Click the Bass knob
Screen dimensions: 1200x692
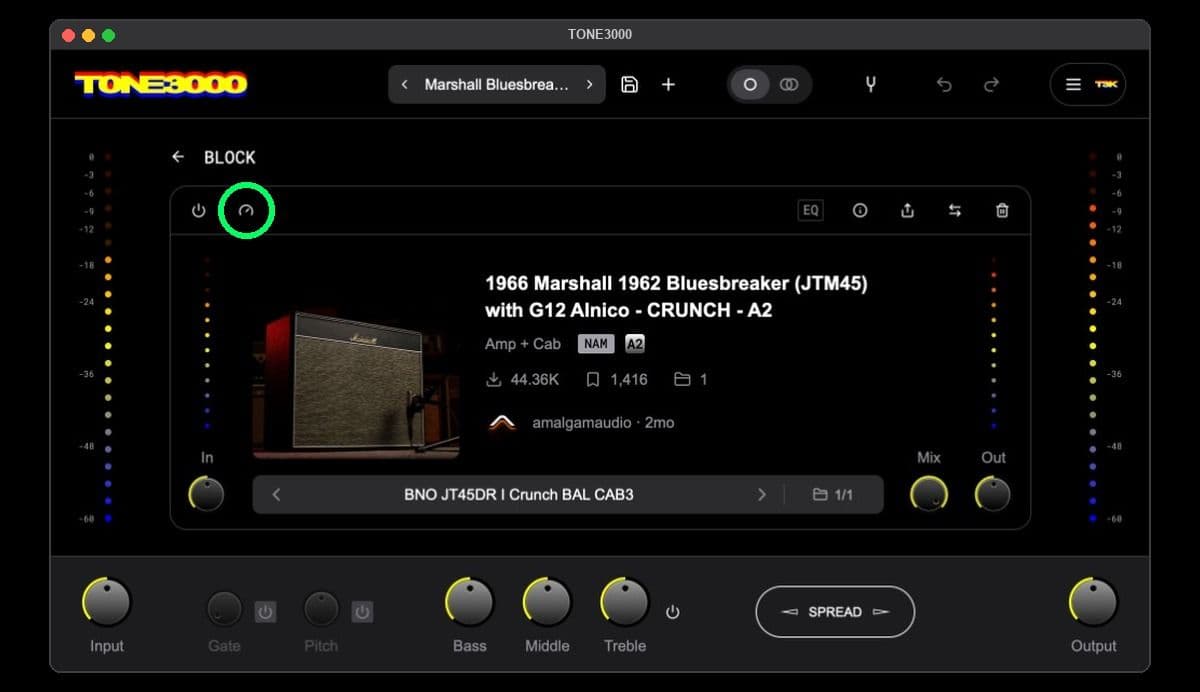[469, 602]
